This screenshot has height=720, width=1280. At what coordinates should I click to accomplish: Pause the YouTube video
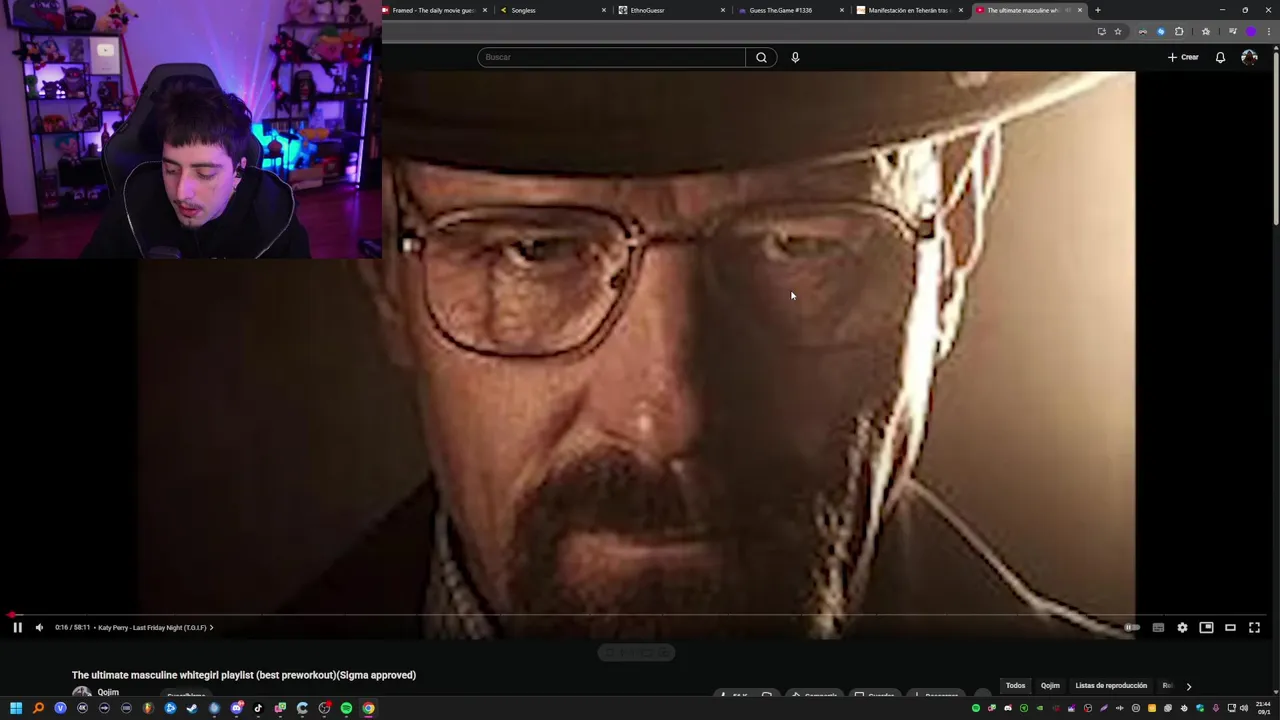click(17, 627)
